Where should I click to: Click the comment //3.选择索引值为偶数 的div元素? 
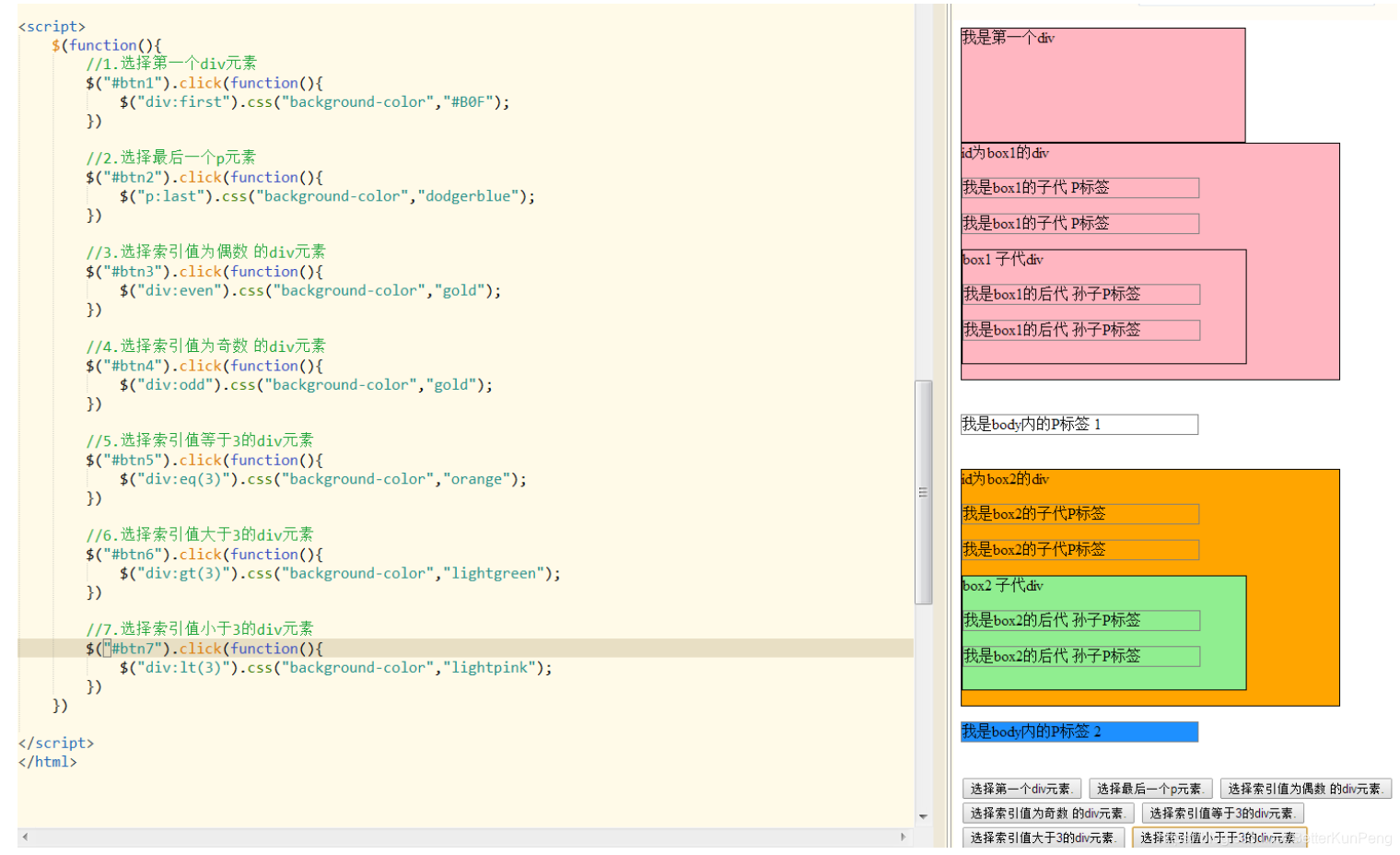205,252
